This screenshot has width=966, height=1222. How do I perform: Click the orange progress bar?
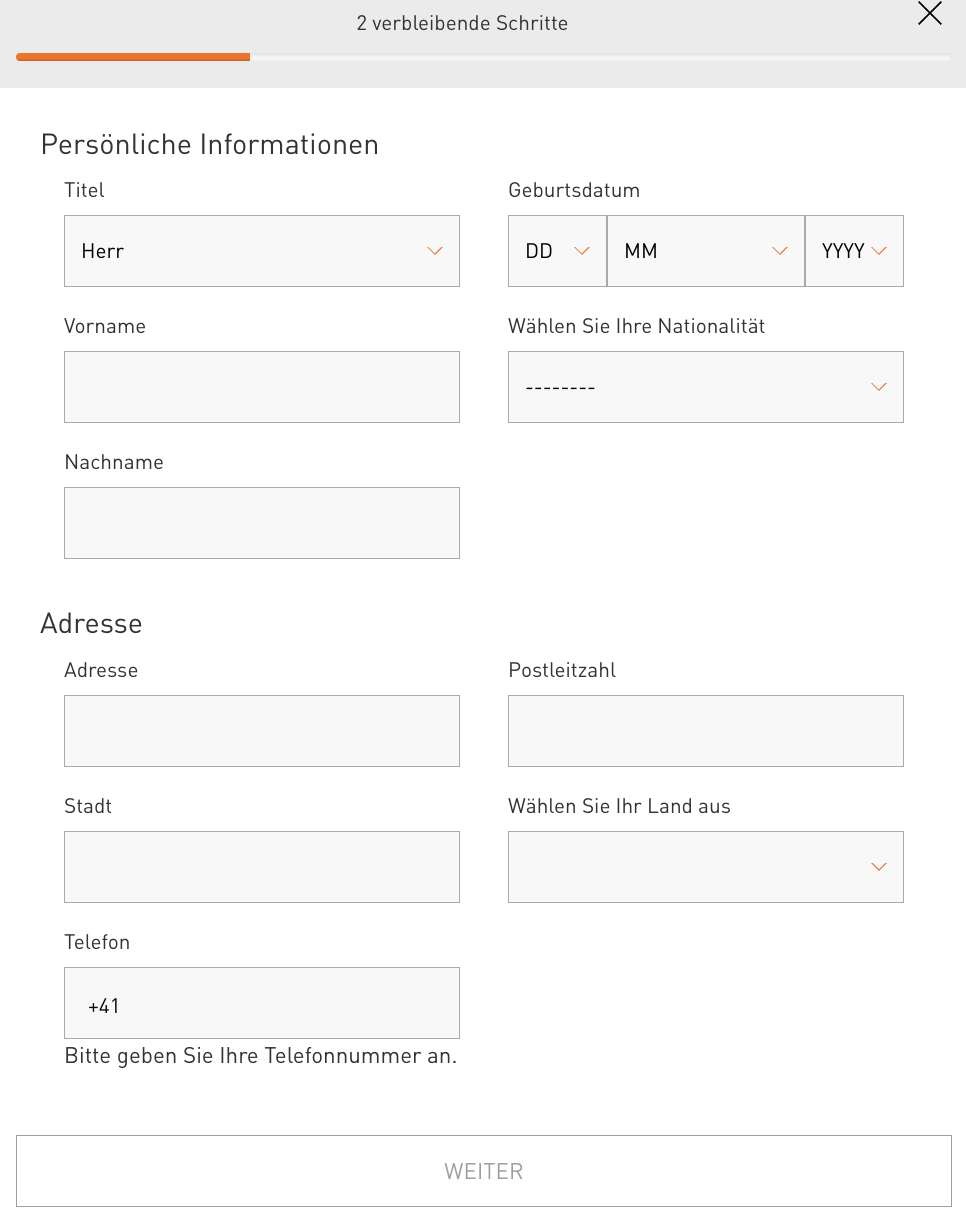(x=133, y=57)
